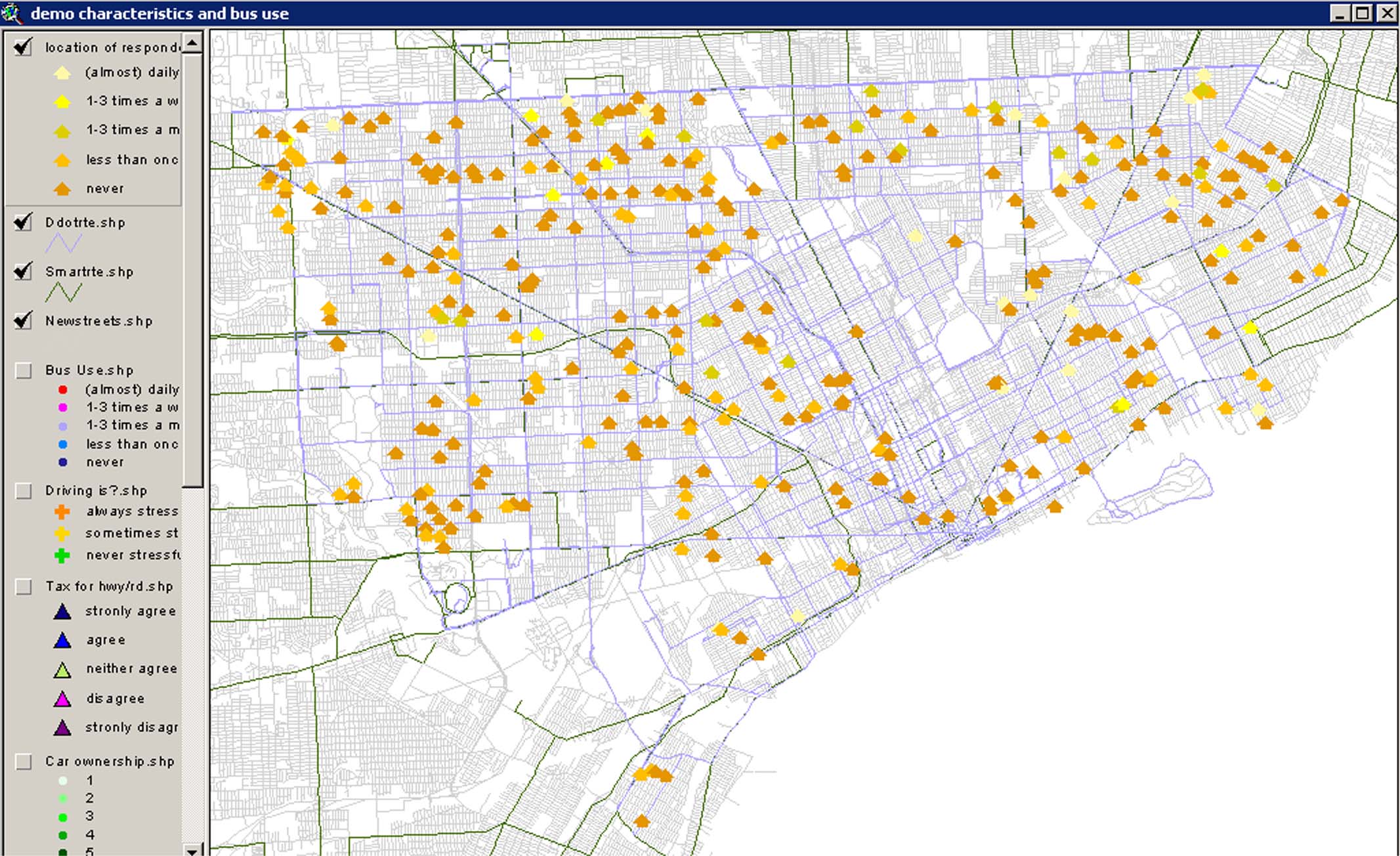Click the 'disagree' magenta triangle symbol
Viewport: 1400px width, 856px height.
click(x=62, y=699)
